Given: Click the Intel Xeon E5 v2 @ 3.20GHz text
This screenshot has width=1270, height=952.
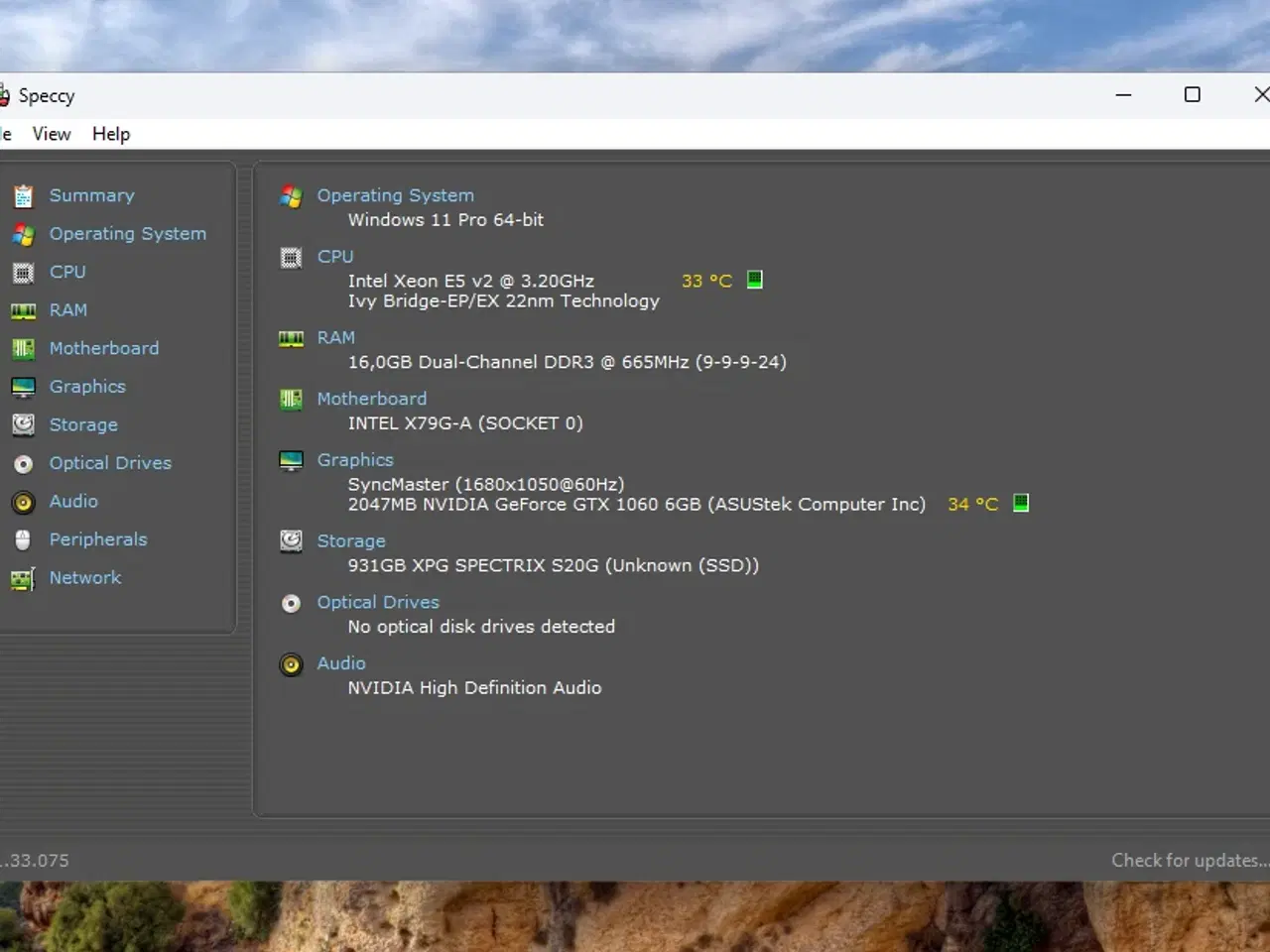Looking at the screenshot, I should click(x=471, y=282).
